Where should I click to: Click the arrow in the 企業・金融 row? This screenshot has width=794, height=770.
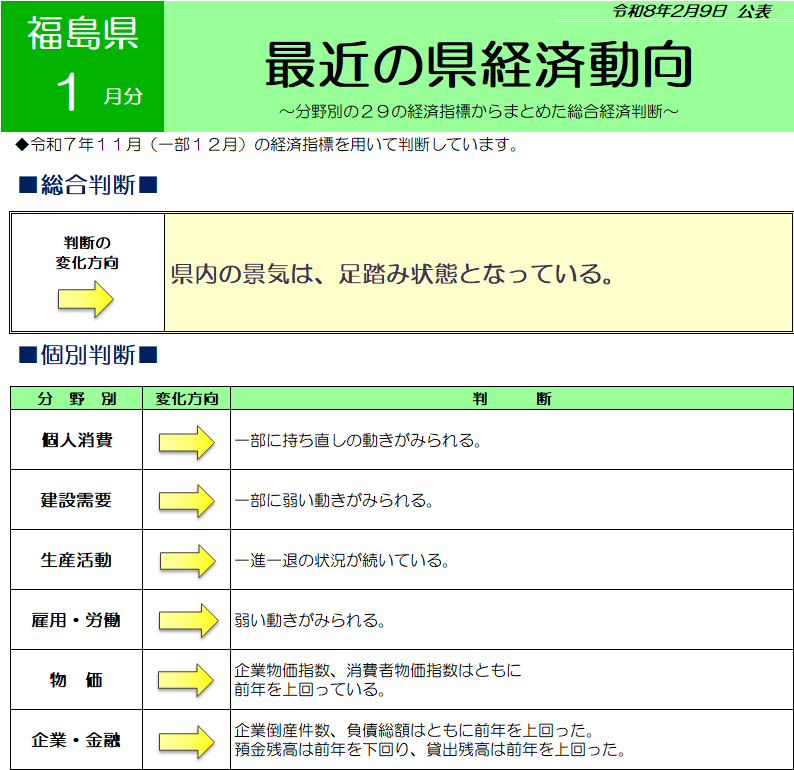187,741
